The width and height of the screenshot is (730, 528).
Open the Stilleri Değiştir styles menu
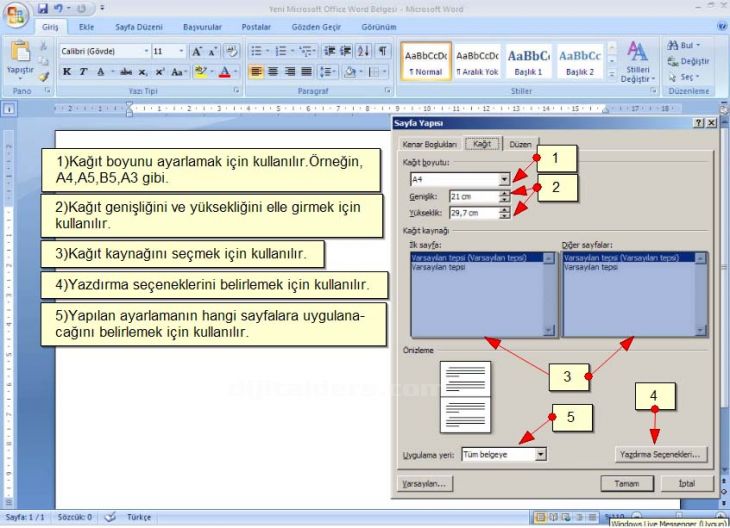click(x=637, y=61)
